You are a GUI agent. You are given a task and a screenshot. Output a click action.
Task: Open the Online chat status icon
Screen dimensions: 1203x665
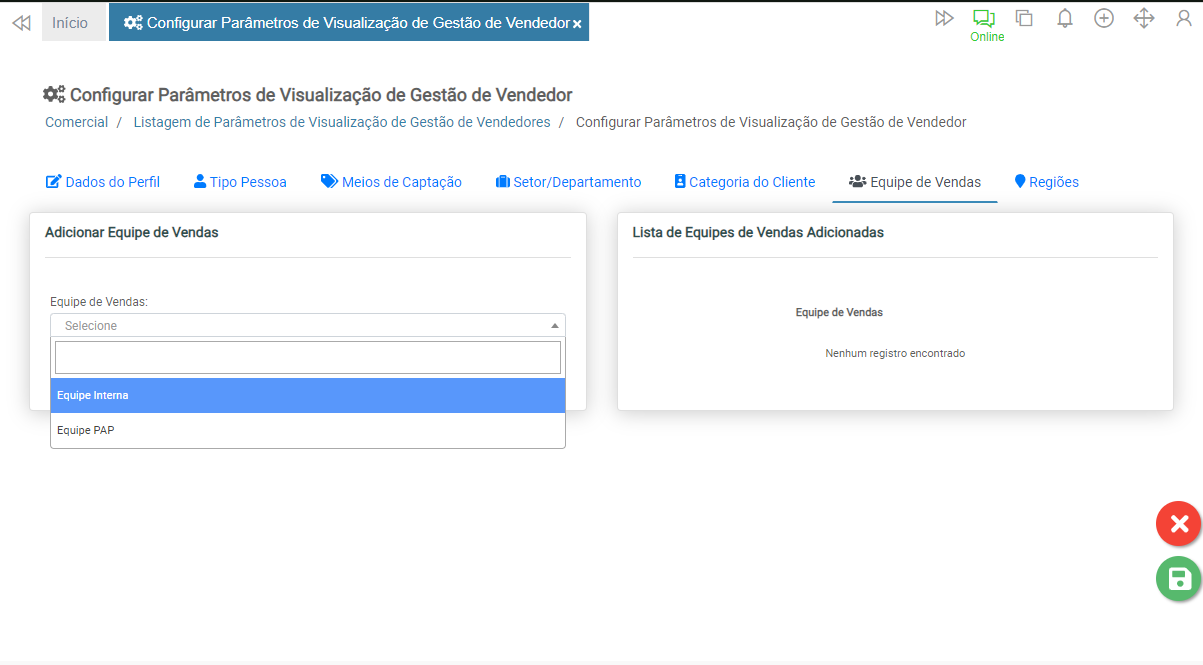pyautogui.click(x=985, y=19)
